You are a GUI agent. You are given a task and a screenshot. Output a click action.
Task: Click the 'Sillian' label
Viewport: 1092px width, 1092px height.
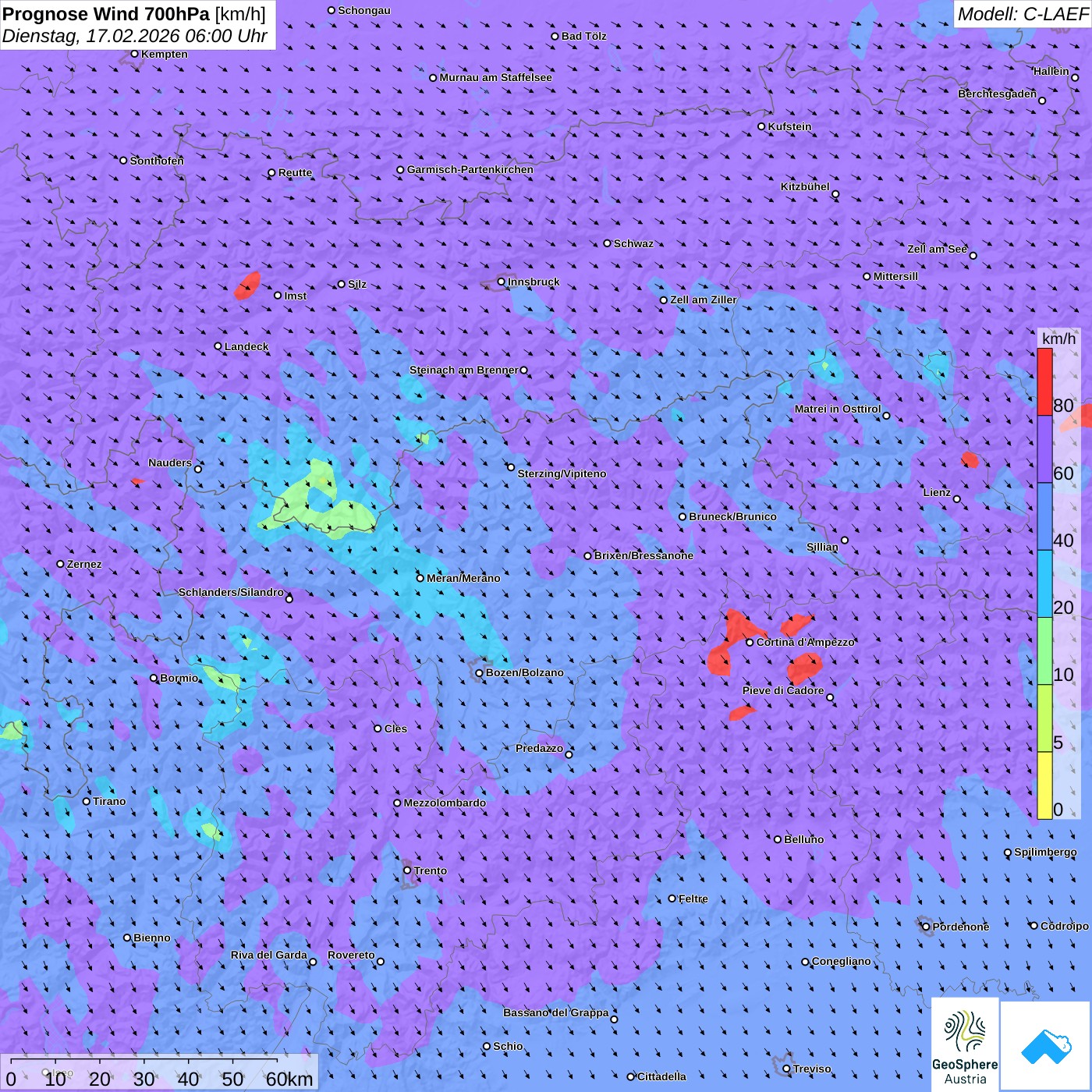click(822, 547)
